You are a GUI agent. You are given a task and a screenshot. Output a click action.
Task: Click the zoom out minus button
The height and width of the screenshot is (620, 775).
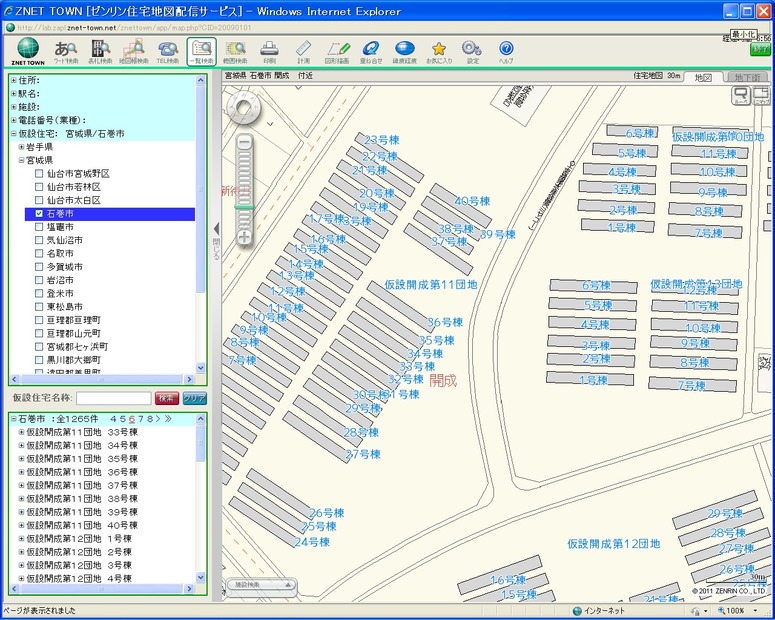pyautogui.click(x=244, y=143)
